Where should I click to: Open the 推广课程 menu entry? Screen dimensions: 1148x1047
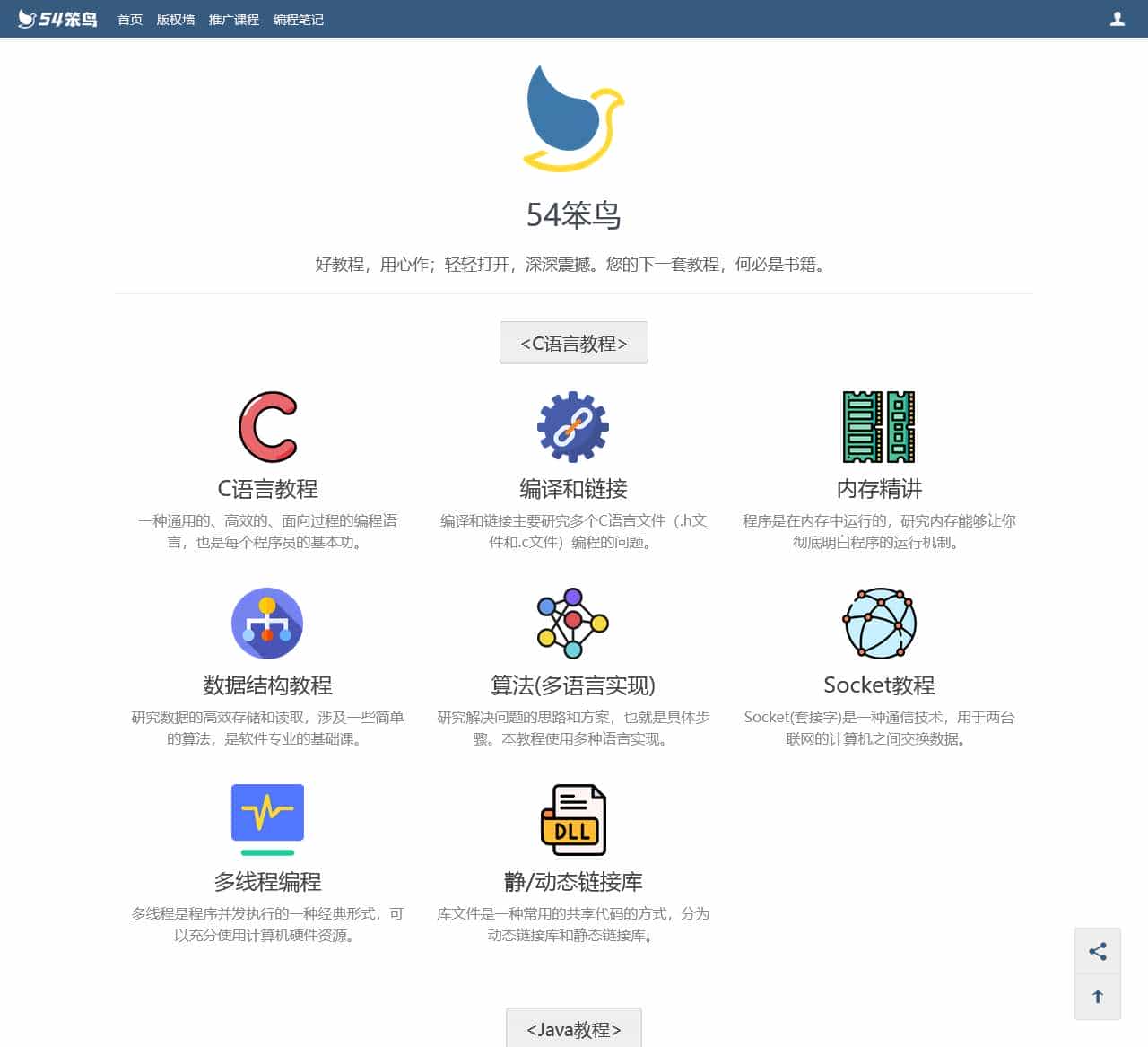pos(232,18)
